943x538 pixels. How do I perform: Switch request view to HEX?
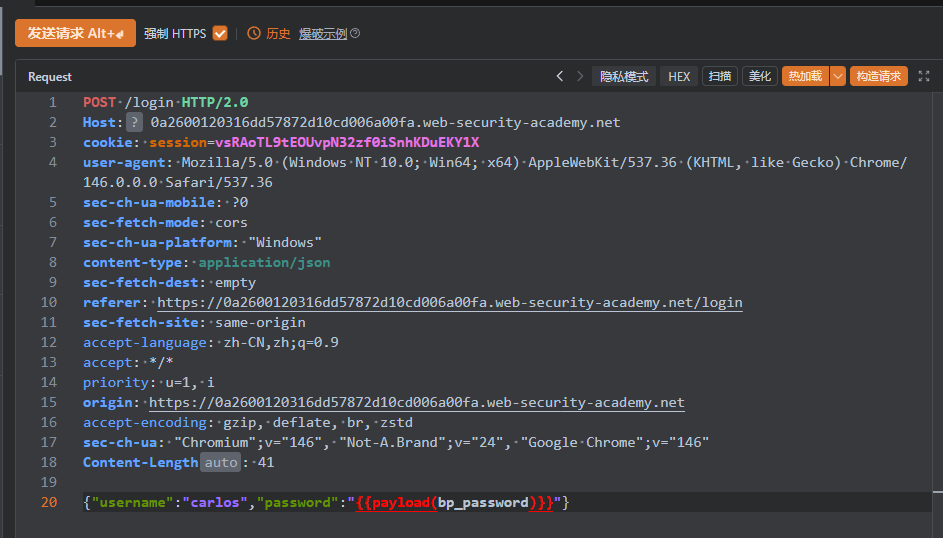[x=679, y=76]
